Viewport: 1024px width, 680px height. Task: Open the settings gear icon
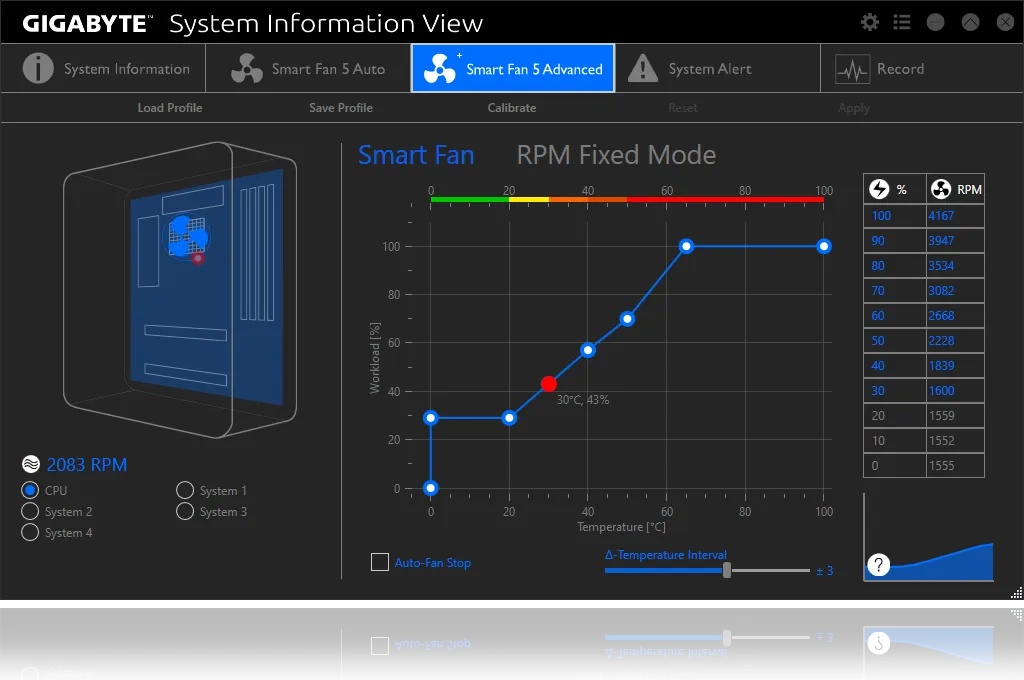[x=870, y=22]
